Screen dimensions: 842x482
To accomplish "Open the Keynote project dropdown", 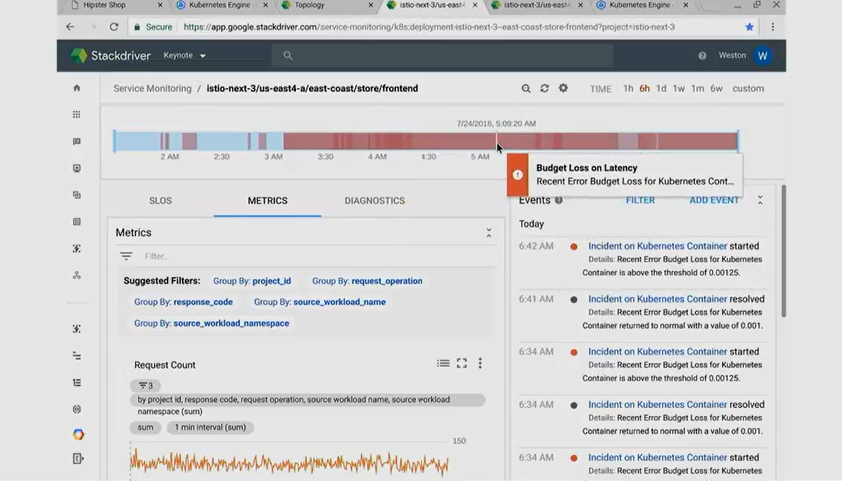I will [x=185, y=56].
